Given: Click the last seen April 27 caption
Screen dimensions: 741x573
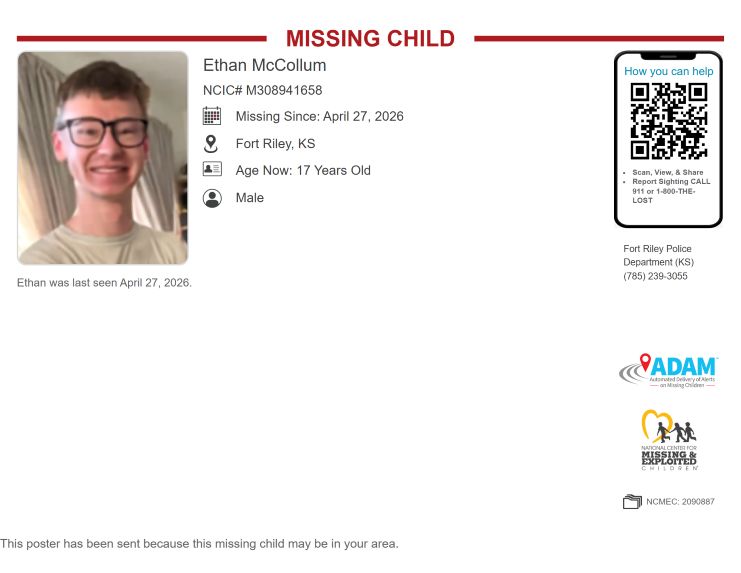Looking at the screenshot, I should pyautogui.click(x=104, y=283).
